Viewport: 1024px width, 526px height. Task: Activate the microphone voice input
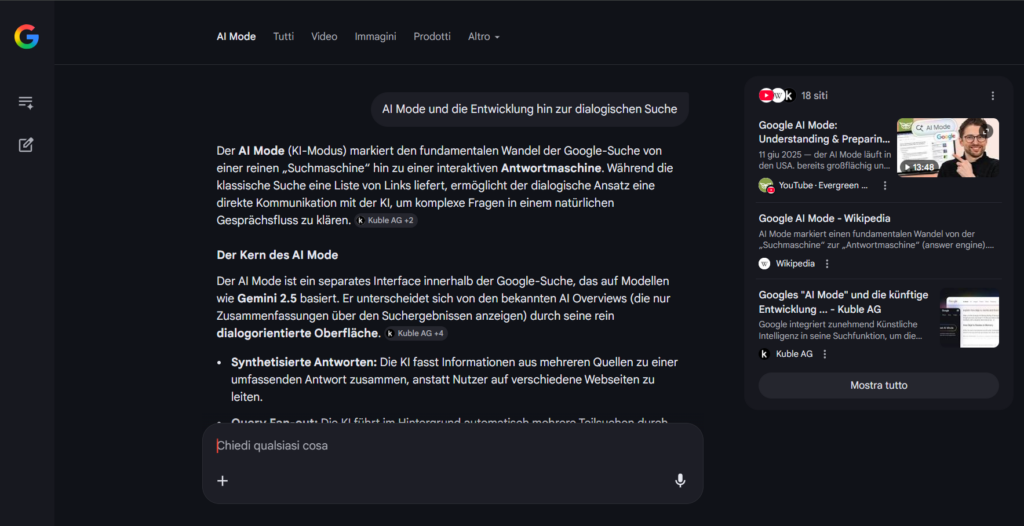pyautogui.click(x=680, y=481)
